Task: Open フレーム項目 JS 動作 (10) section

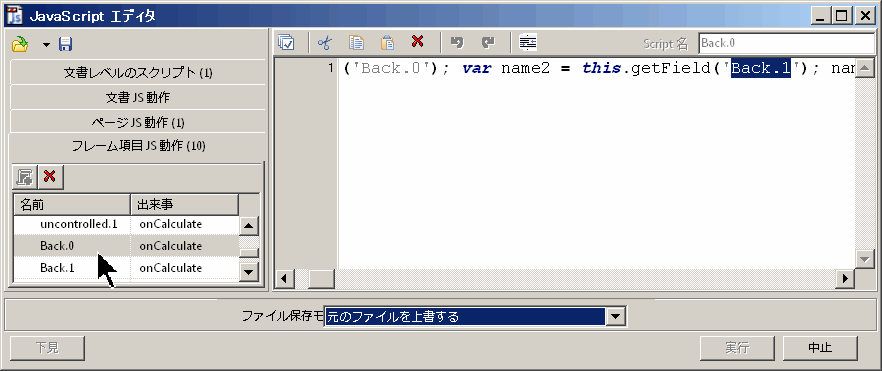Action: [138, 146]
